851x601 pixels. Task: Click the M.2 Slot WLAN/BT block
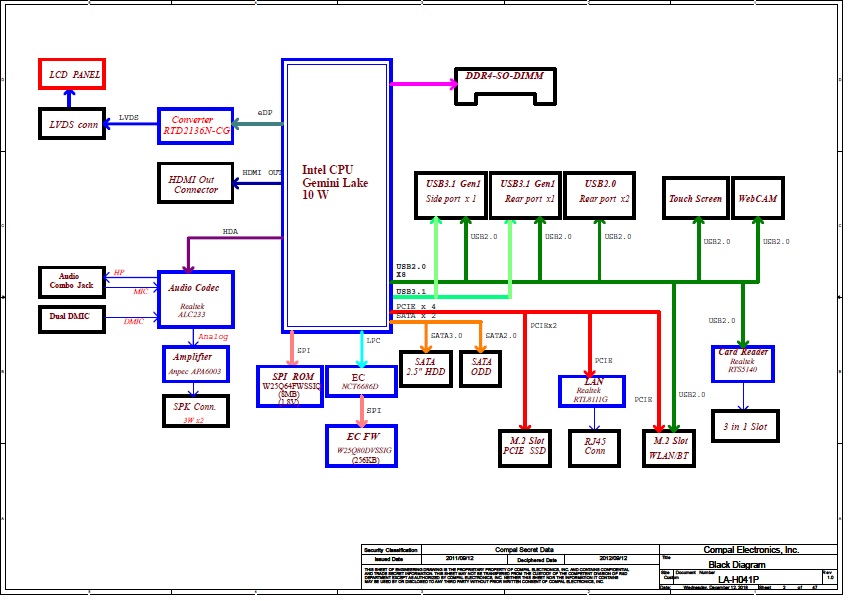pyautogui.click(x=669, y=448)
